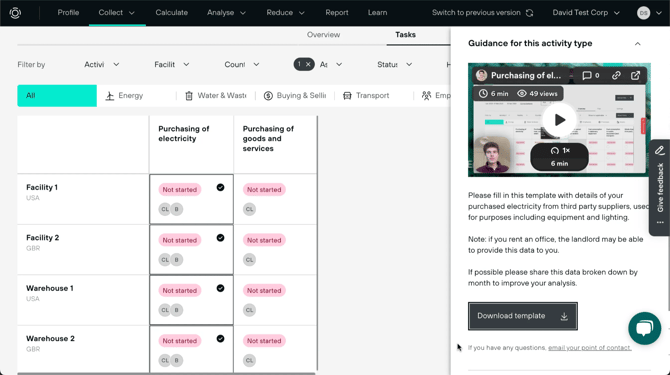Expand the Country filter dropdown
Image resolution: width=670 pixels, height=375 pixels.
(242, 64)
